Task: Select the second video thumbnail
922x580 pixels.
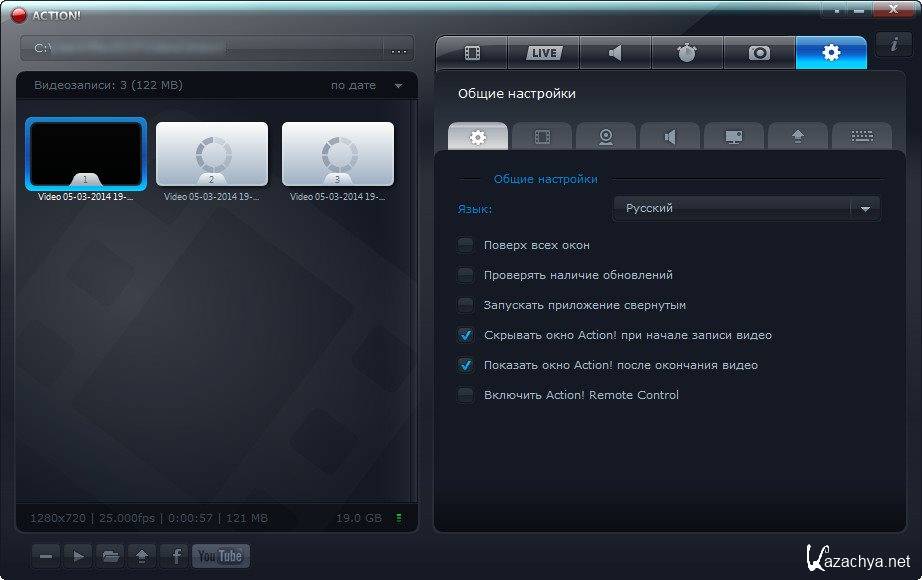Action: (x=212, y=154)
